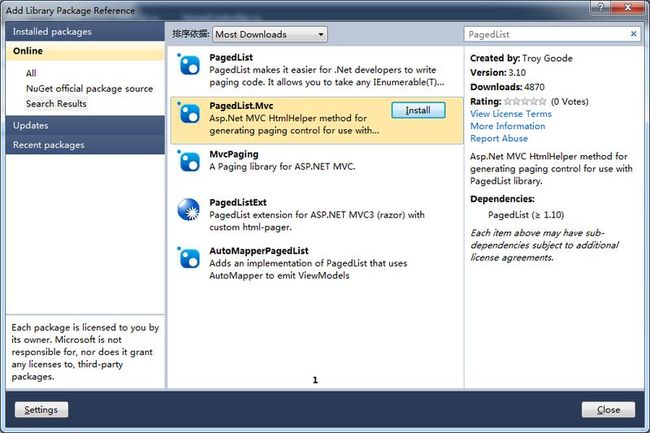Click the MvcPaging package icon
The height and width of the screenshot is (433, 650).
[x=189, y=162]
